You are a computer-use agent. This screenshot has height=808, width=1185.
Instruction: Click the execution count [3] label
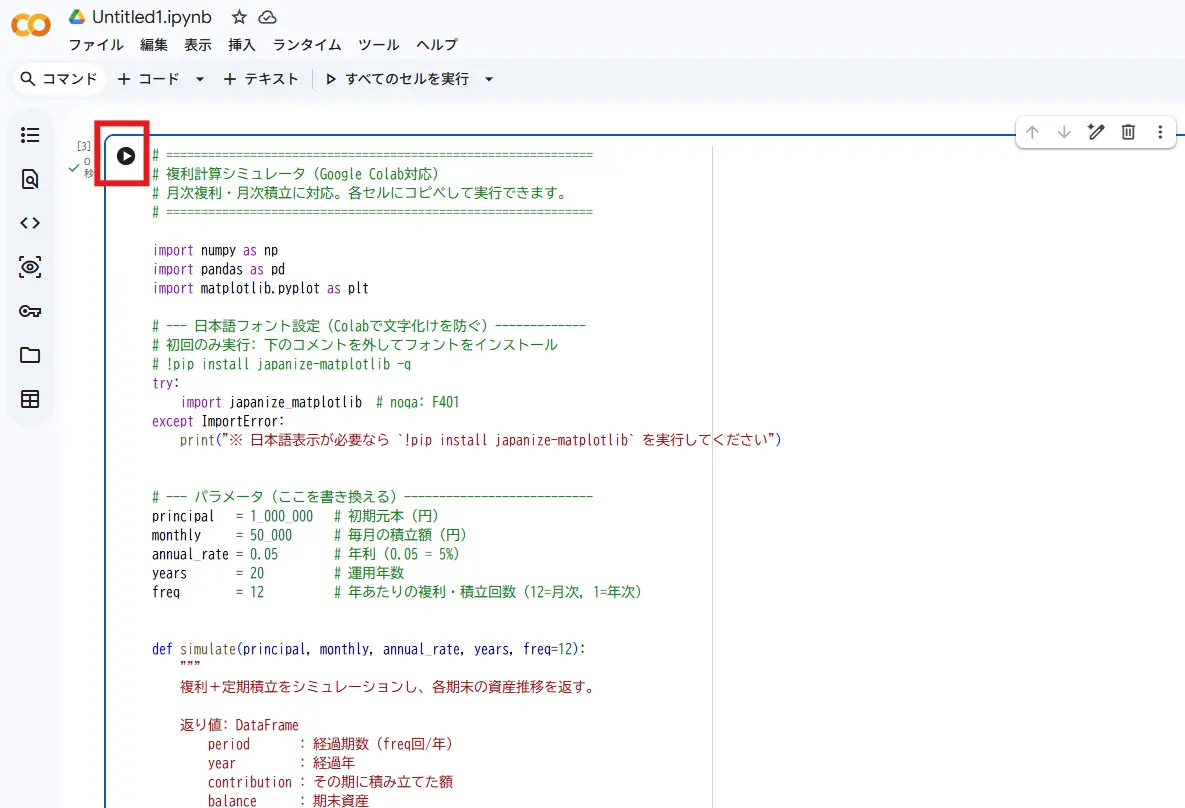pos(84,146)
